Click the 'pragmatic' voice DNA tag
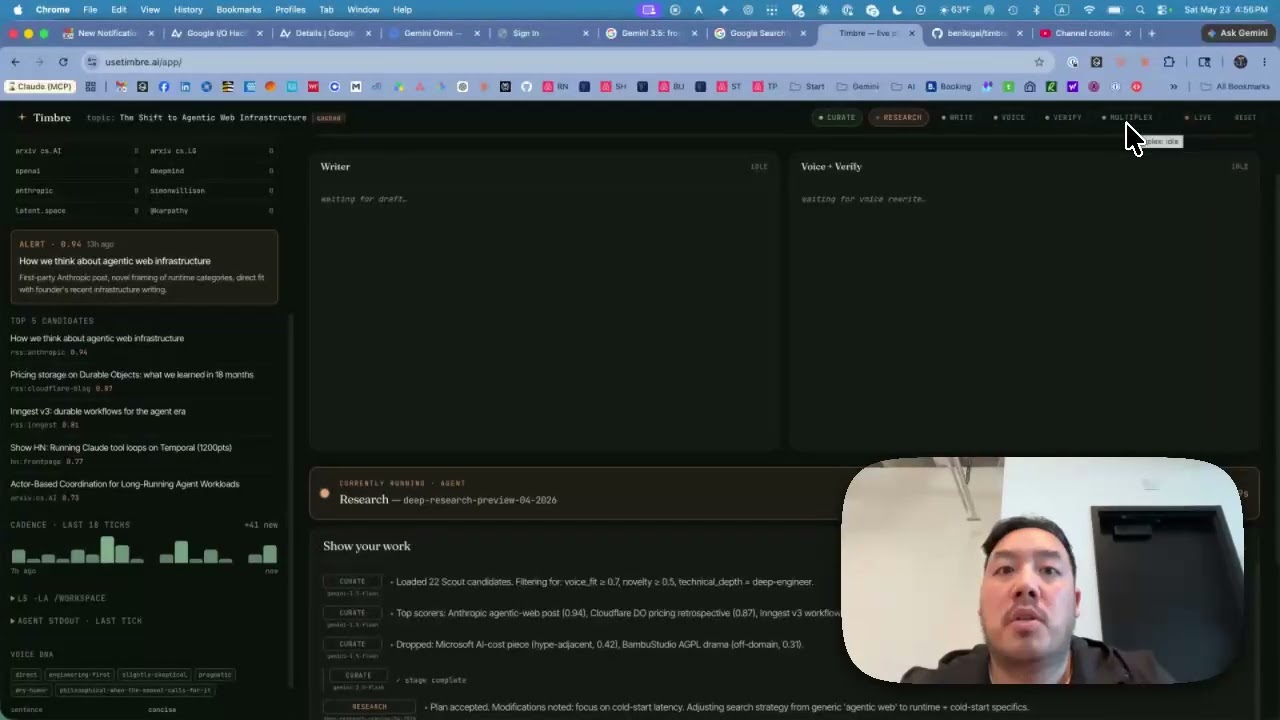 coord(215,675)
